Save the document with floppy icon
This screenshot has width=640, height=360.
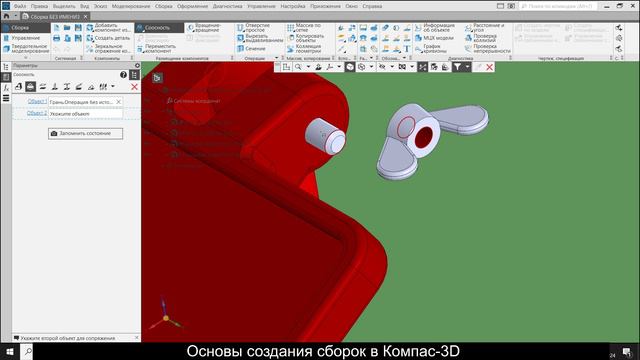[x=78, y=28]
